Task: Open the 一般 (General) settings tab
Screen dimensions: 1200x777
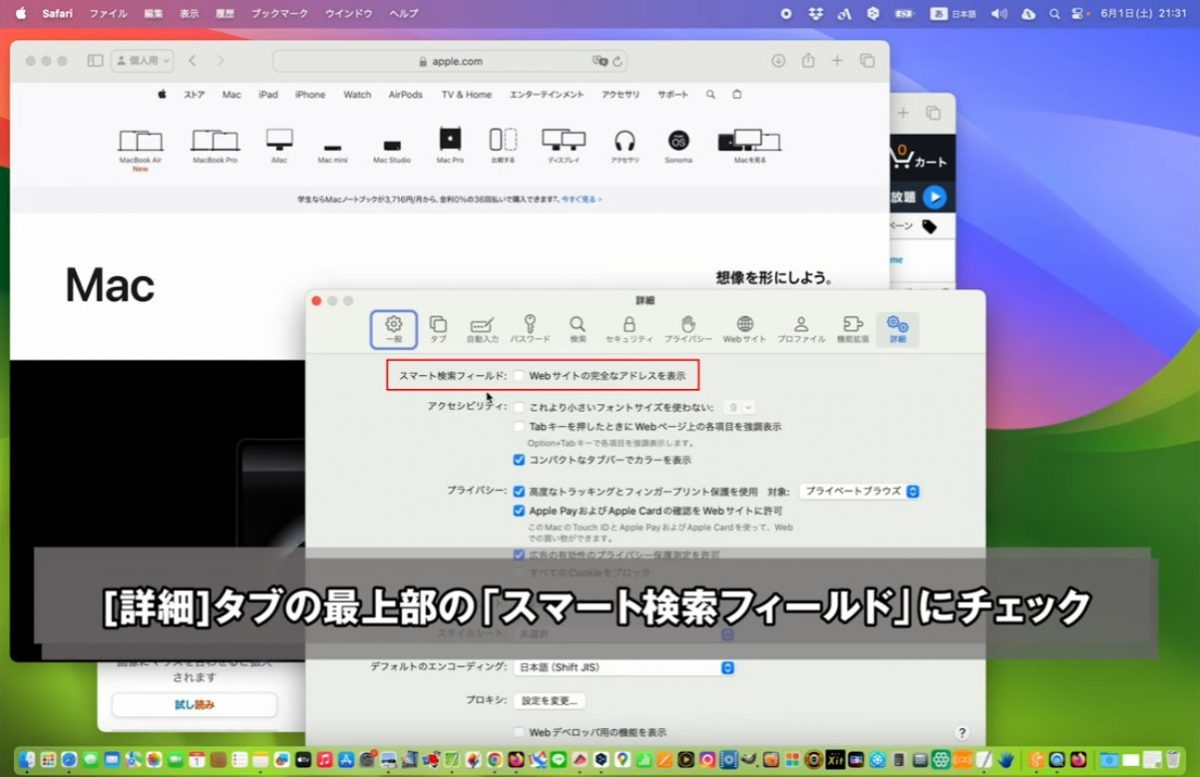Action: coord(393,329)
